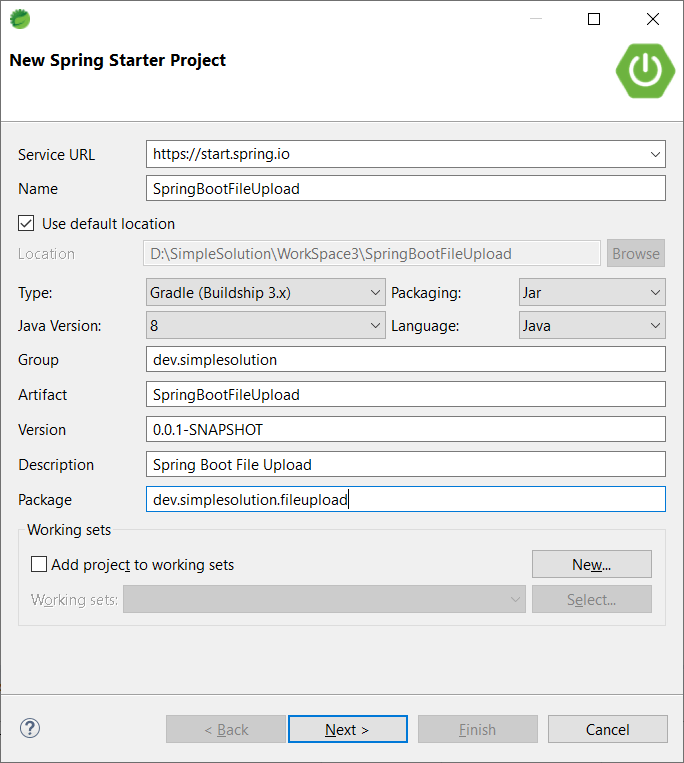Image resolution: width=684 pixels, height=763 pixels.
Task: Click the Package field dev.simplesolution.fileupload
Action: tap(406, 500)
